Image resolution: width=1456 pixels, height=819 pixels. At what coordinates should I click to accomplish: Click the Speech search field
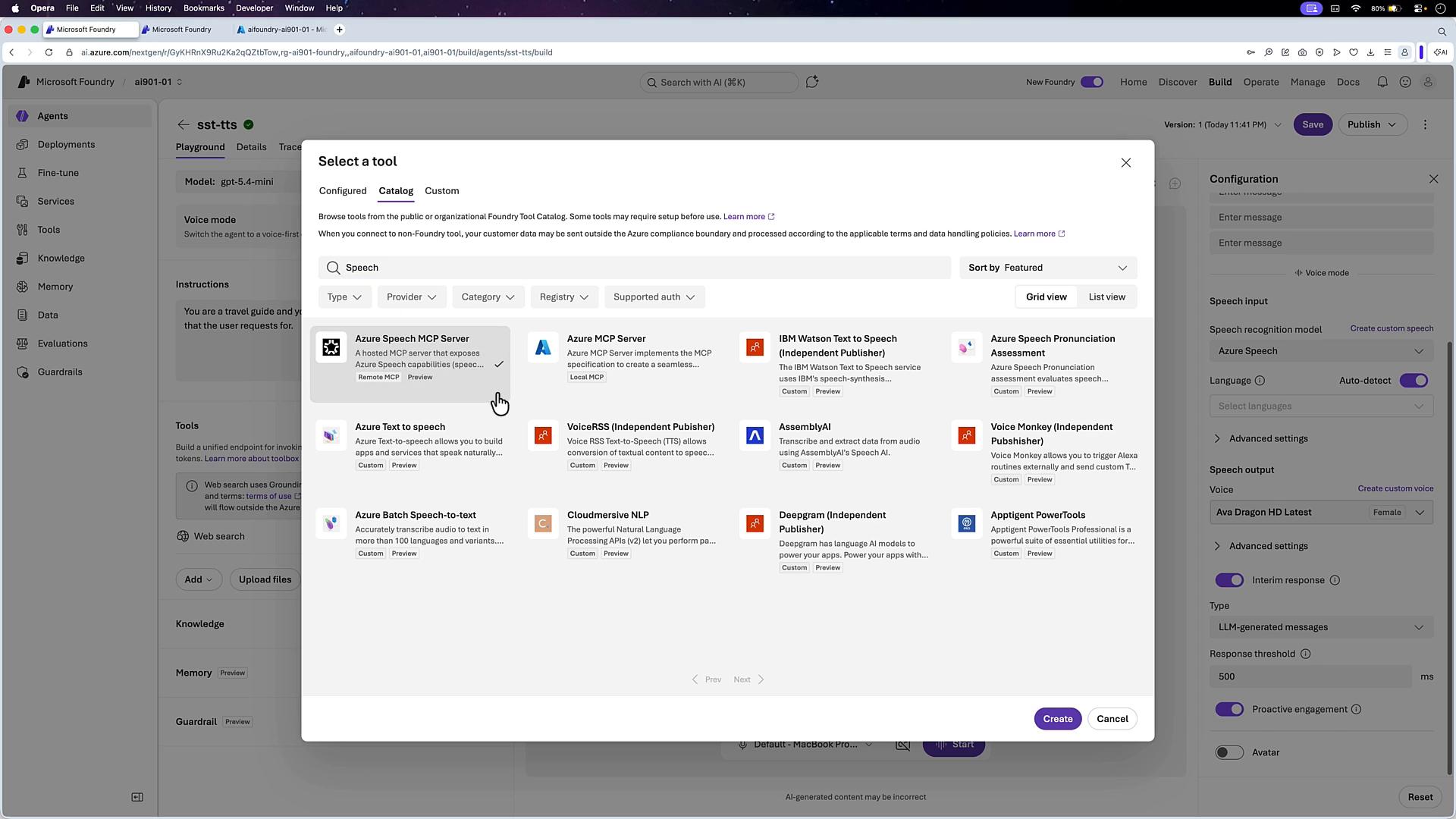pos(635,268)
